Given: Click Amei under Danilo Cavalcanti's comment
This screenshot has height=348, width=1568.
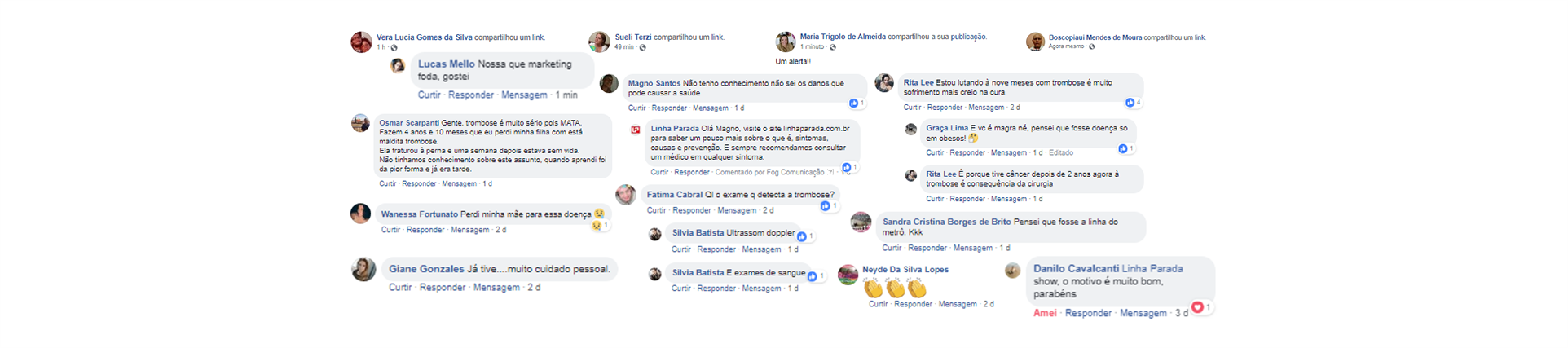Looking at the screenshot, I should [1045, 313].
